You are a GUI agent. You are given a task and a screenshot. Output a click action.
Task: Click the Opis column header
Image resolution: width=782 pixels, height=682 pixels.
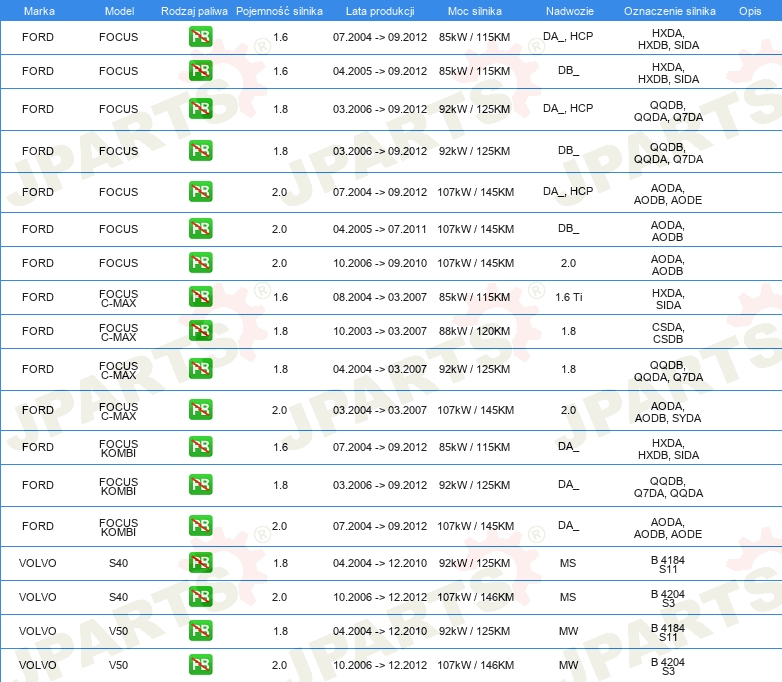coord(750,11)
